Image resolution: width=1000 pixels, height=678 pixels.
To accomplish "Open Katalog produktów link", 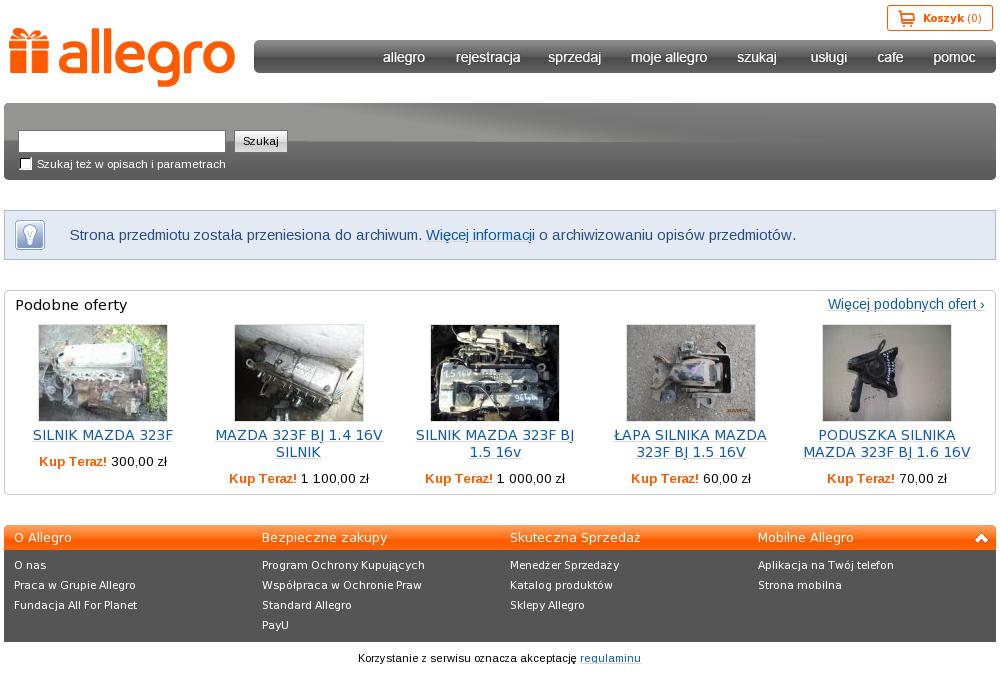I will click(561, 585).
